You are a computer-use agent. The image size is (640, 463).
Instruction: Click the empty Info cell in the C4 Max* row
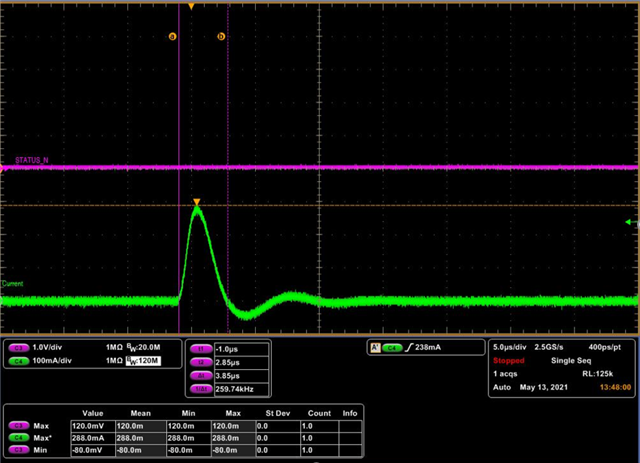coord(350,438)
